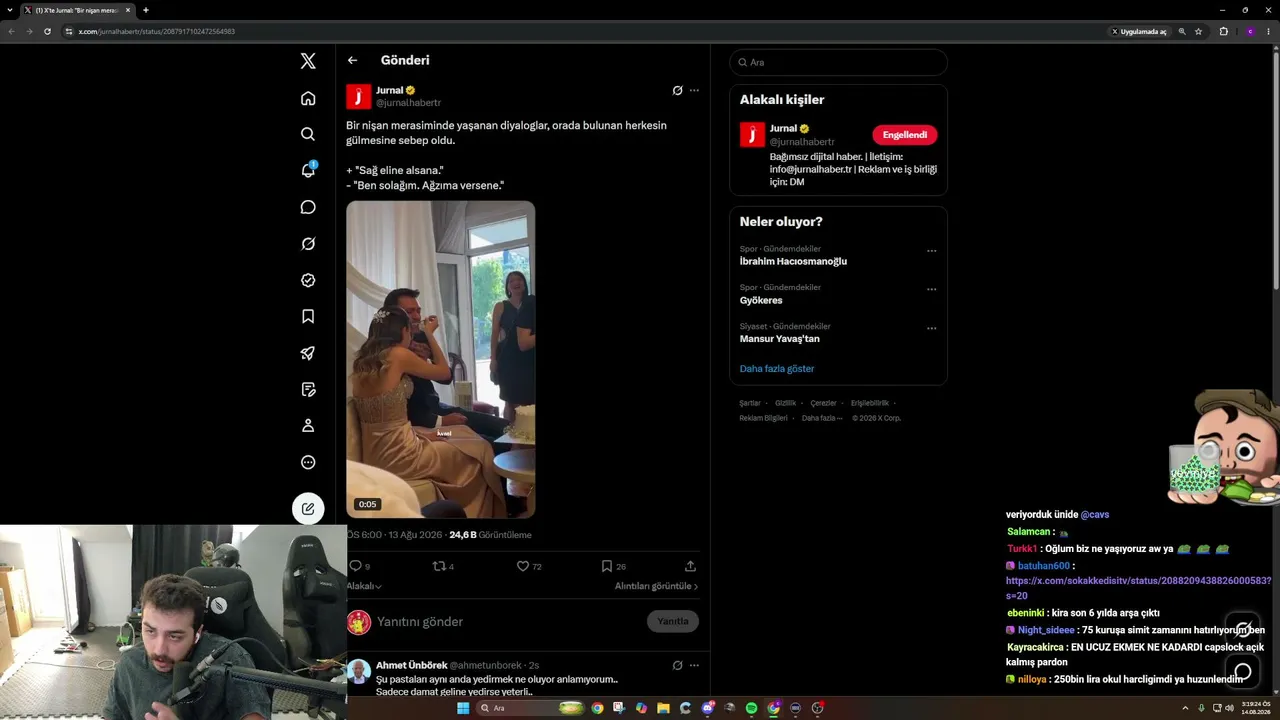The image size is (1280, 720).
Task: Open Alıntıları görüntüle link
Action: (656, 586)
